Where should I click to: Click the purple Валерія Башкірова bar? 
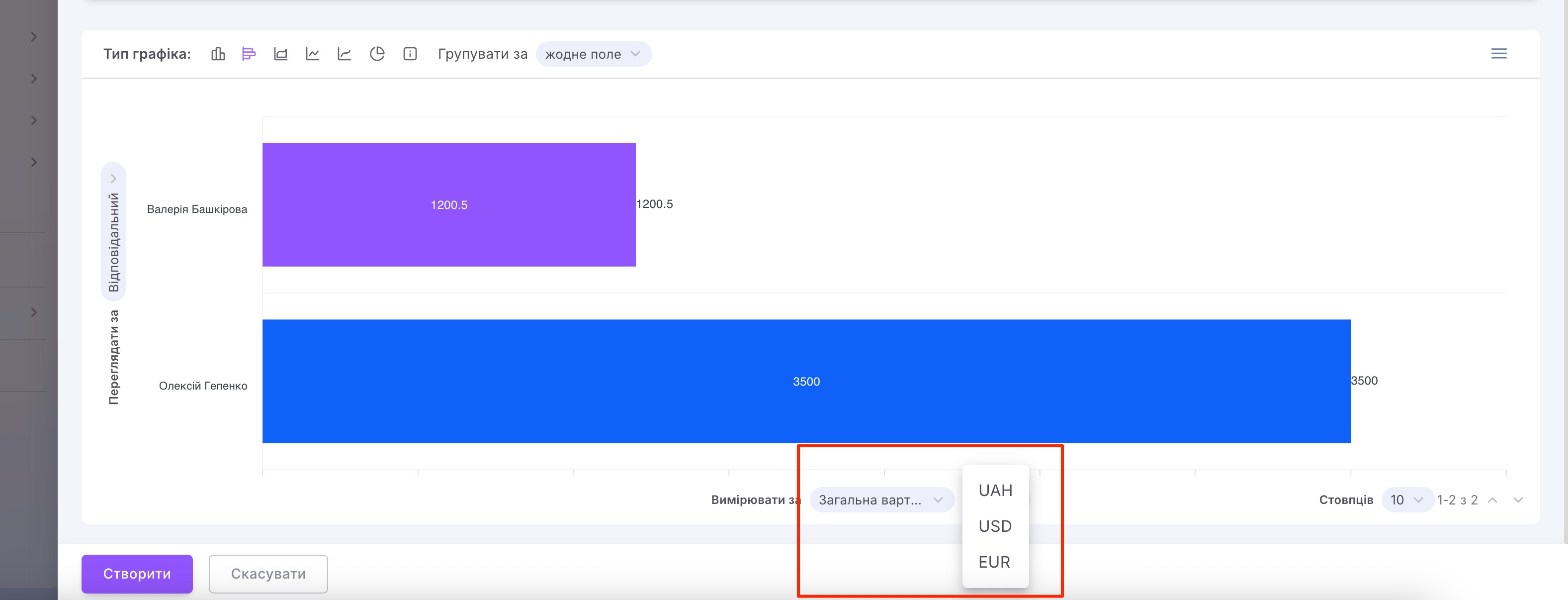pyautogui.click(x=448, y=204)
